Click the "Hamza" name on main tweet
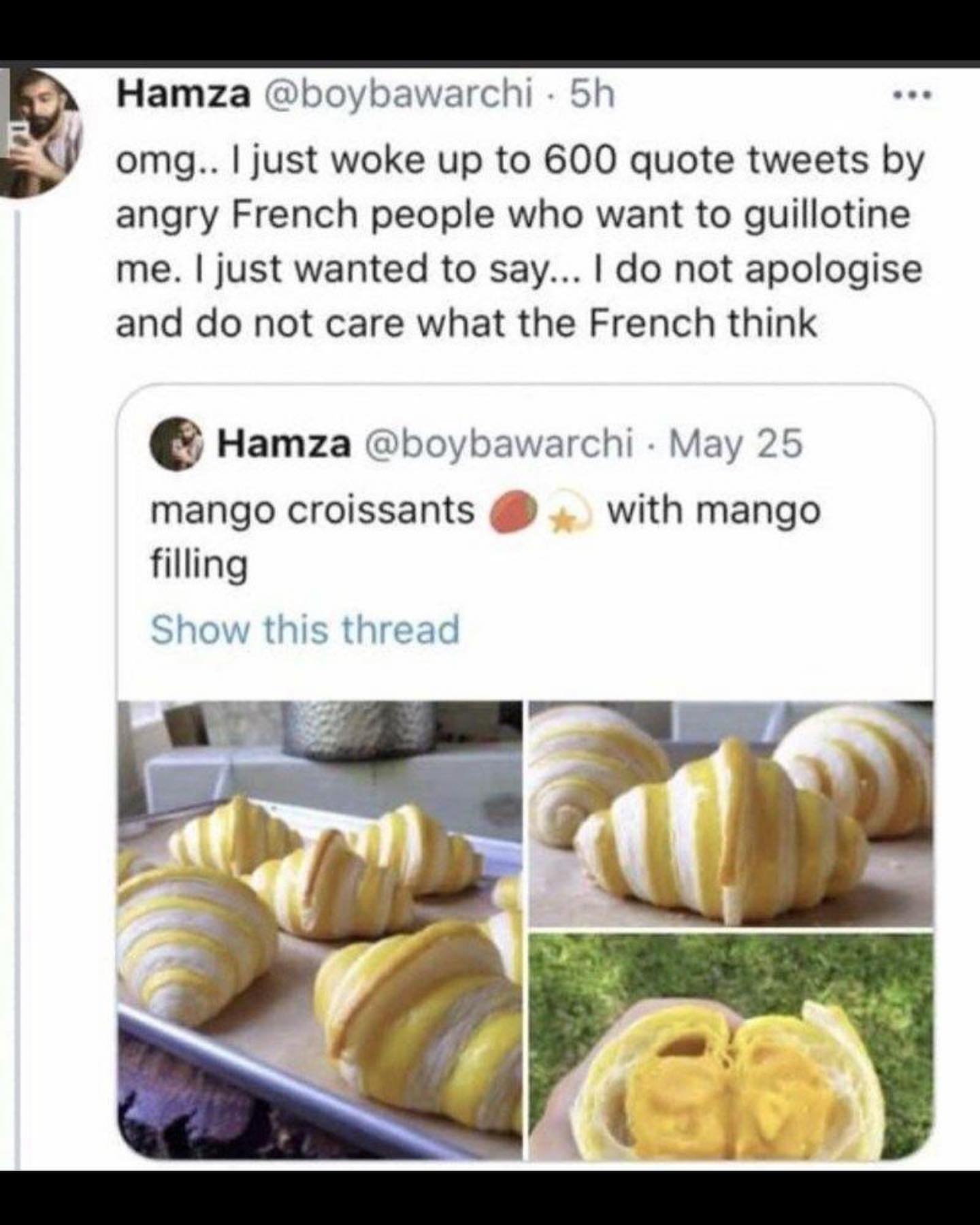 click(x=183, y=96)
